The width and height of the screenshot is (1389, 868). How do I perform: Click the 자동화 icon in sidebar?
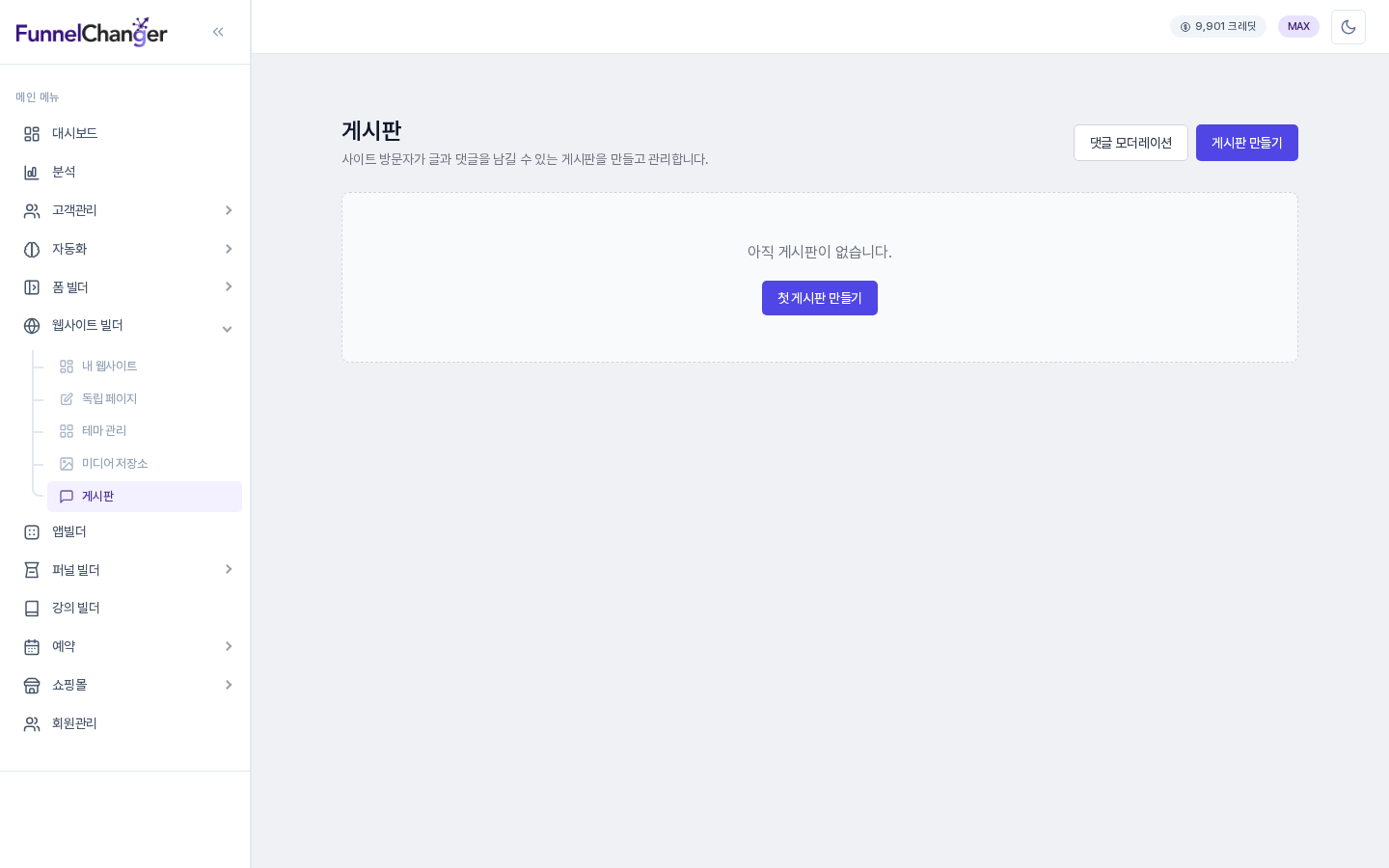tap(32, 250)
